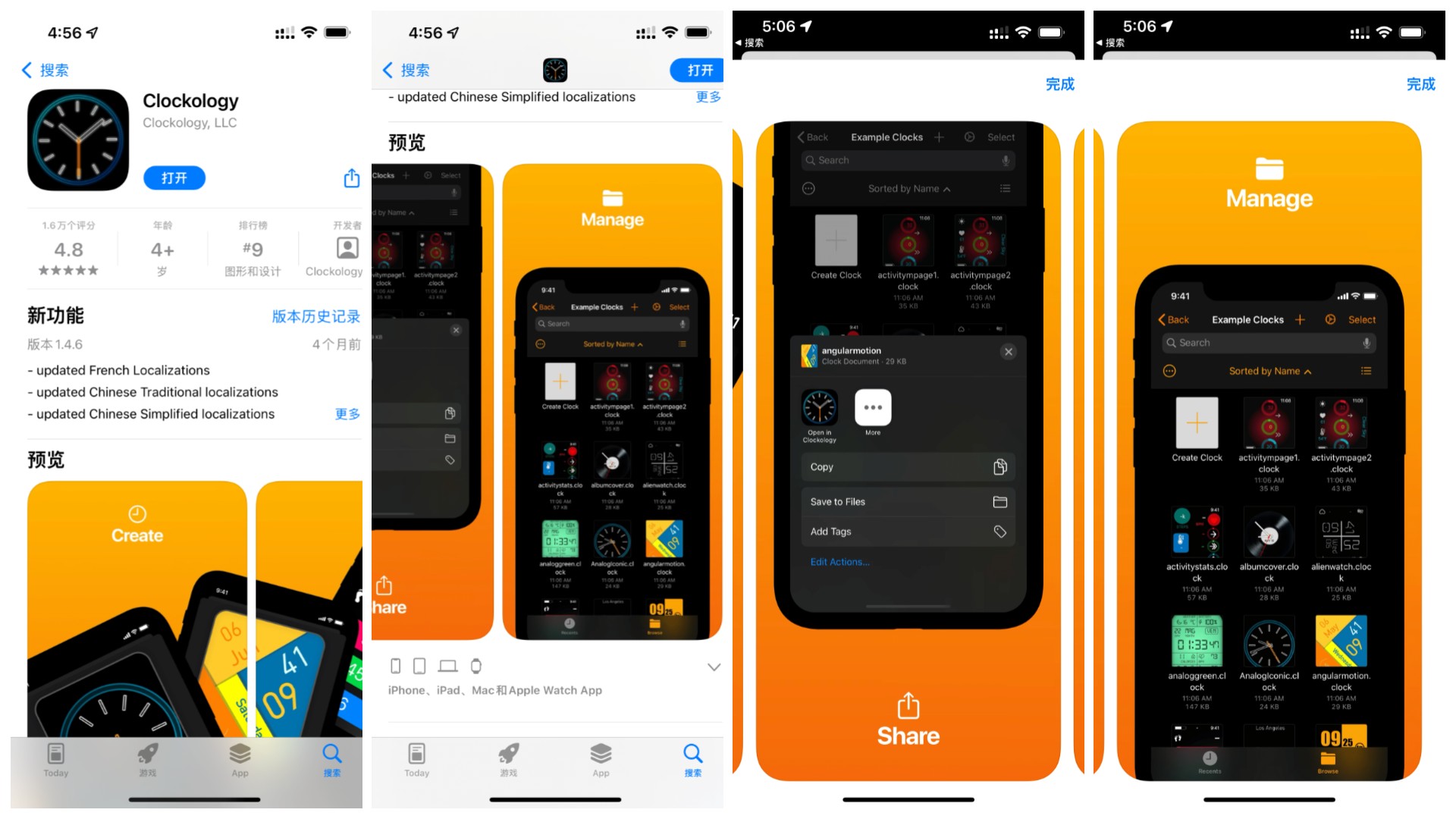
Task: Select Save to Files option
Action: (905, 502)
